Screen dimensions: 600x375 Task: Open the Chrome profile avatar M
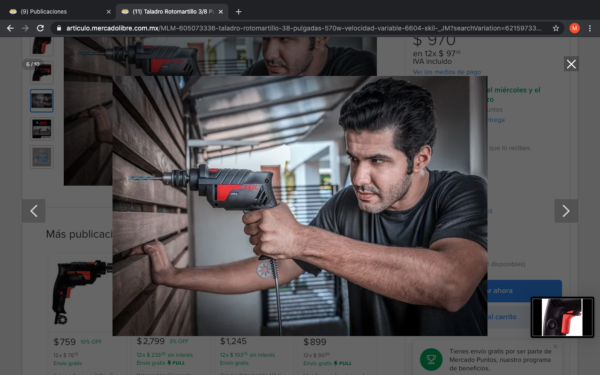click(x=574, y=28)
